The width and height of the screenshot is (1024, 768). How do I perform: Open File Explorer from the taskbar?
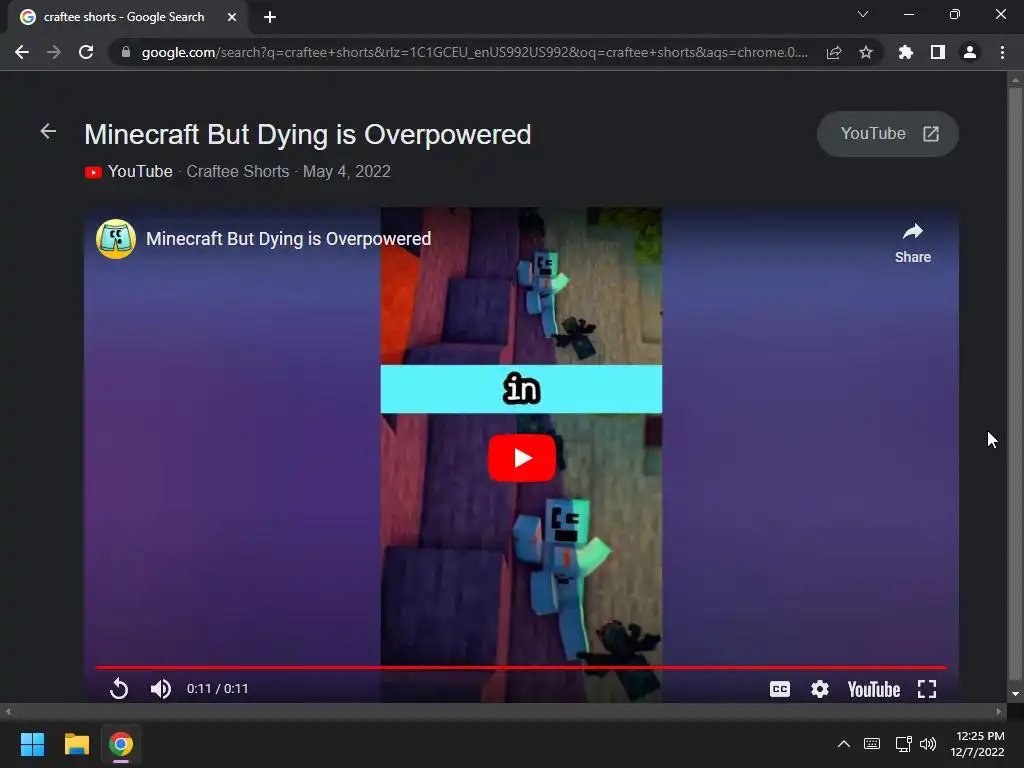[76, 744]
